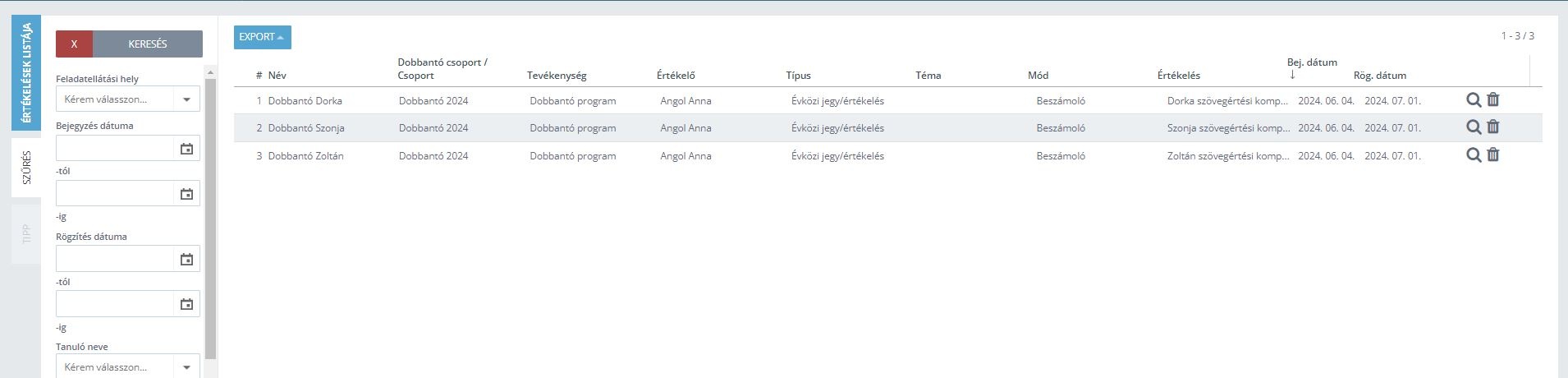Sort by Téma column header
This screenshot has width=1568, height=378.
928,76
